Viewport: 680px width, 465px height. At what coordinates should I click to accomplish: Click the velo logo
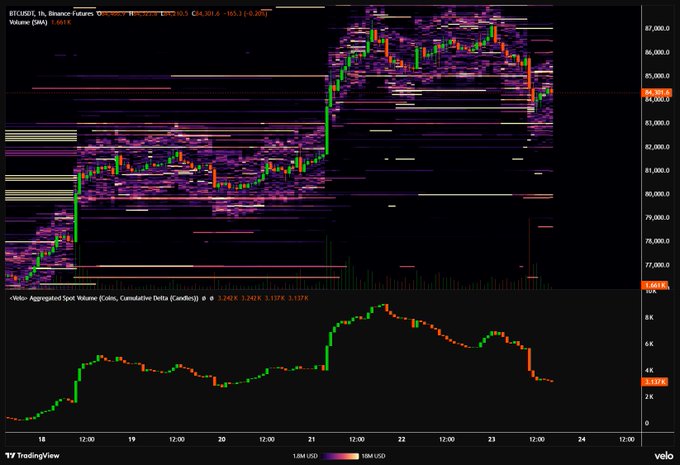(664, 455)
